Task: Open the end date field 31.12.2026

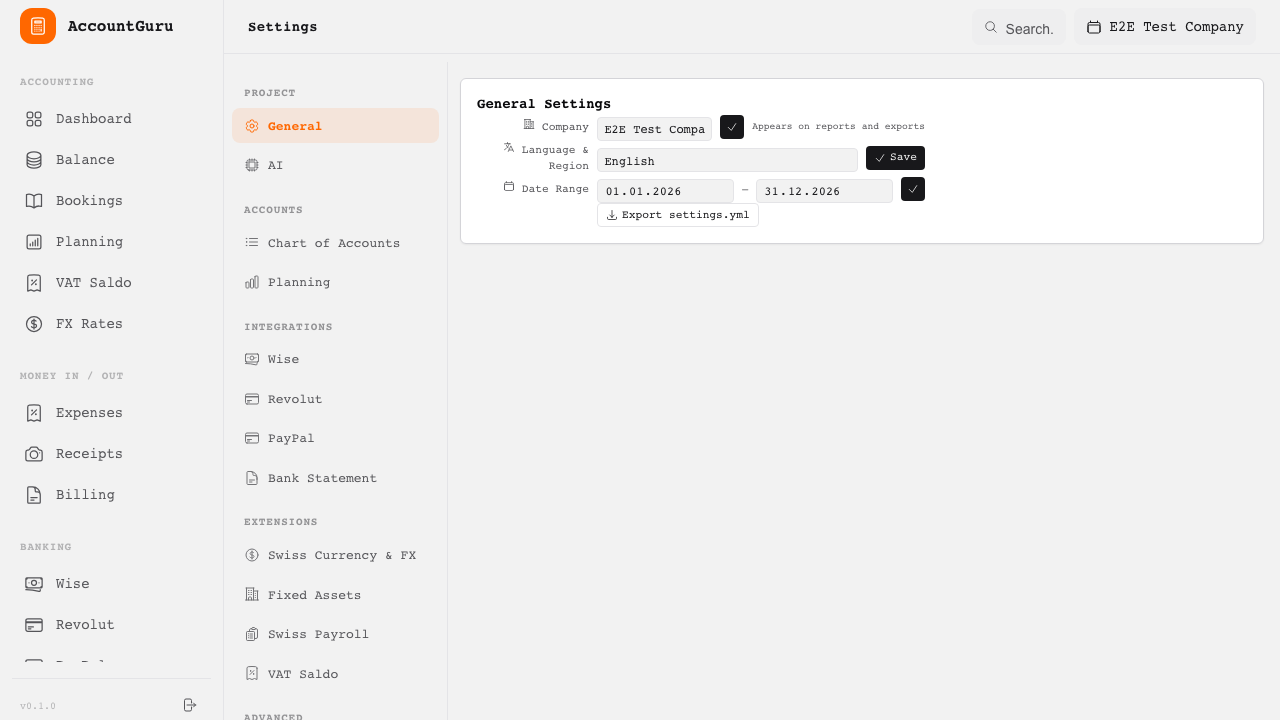Action: pos(824,191)
